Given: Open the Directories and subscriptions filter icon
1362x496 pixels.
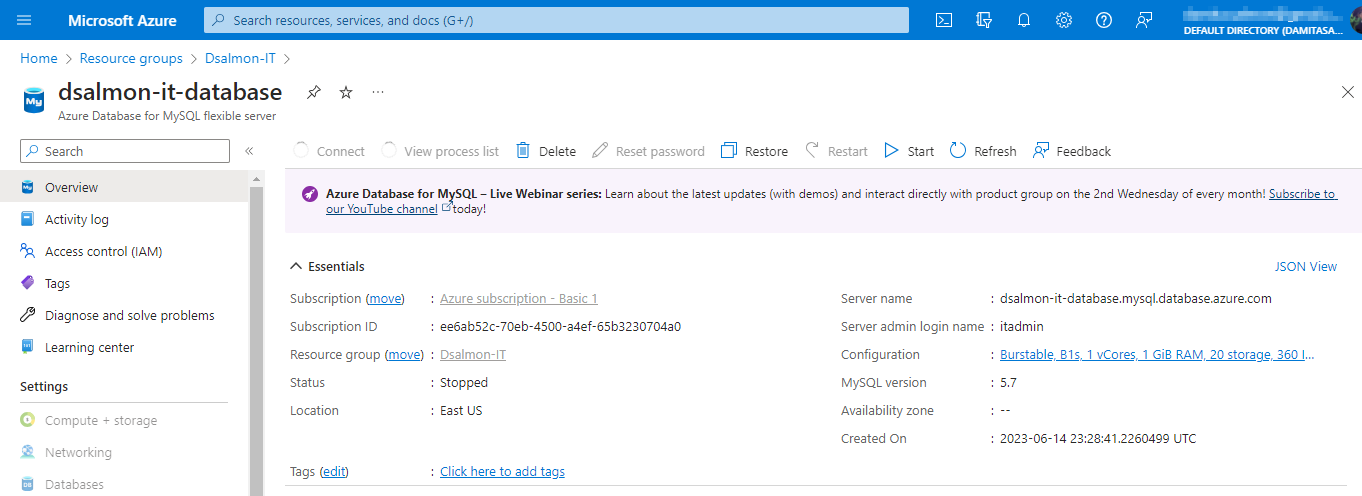Looking at the screenshot, I should coord(984,20).
